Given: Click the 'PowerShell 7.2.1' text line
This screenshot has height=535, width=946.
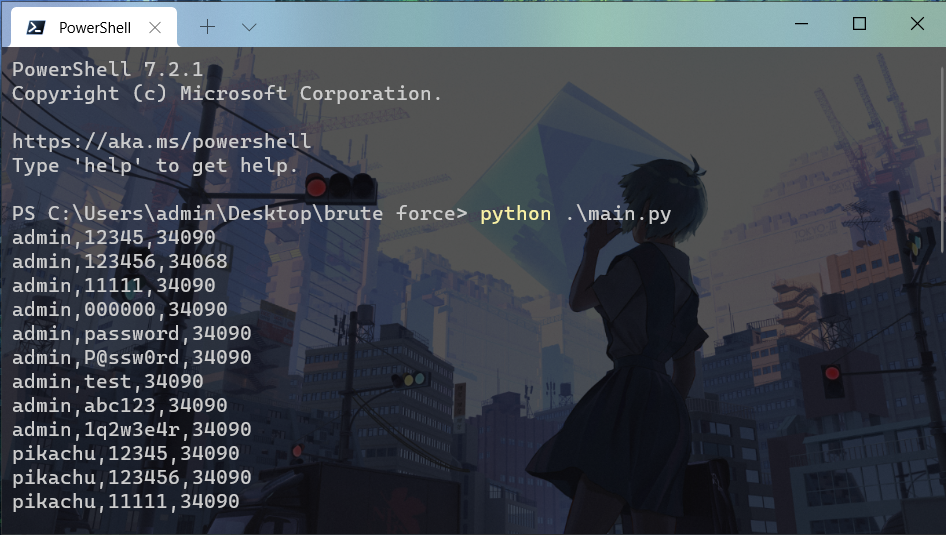Looking at the screenshot, I should 107,69.
